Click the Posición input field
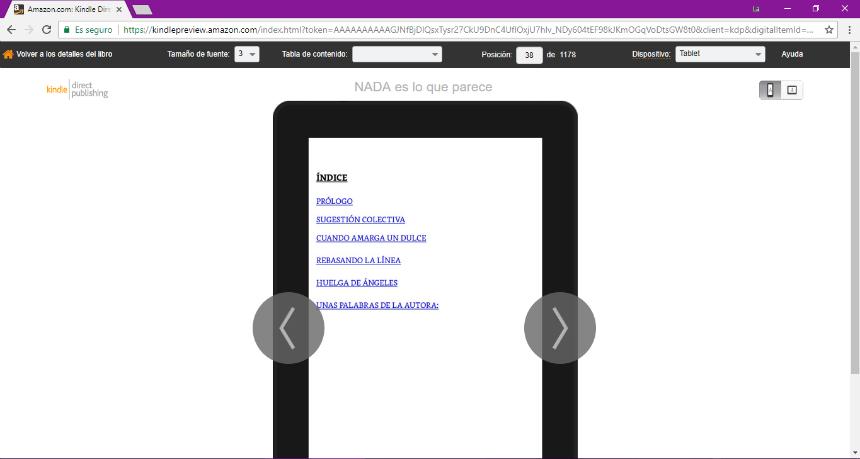The image size is (860, 459). point(529,55)
